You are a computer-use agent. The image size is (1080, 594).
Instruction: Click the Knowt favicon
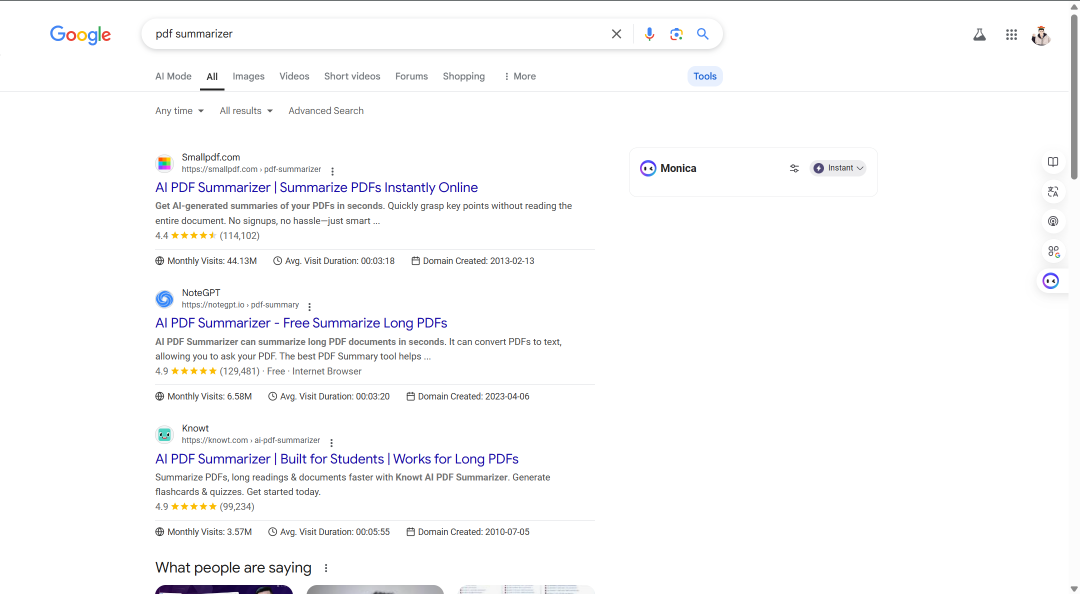[x=165, y=434]
